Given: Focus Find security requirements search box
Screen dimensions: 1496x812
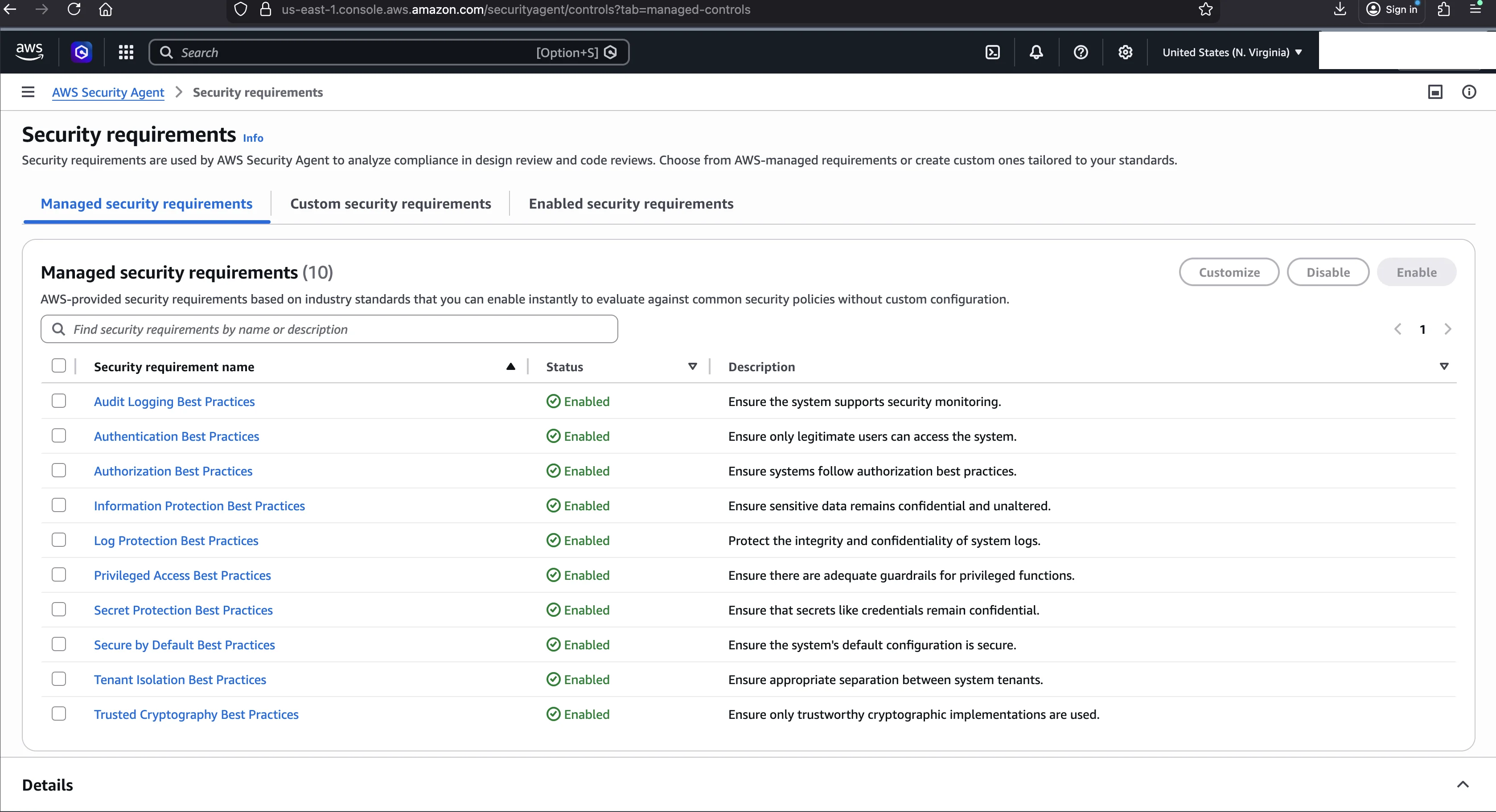Looking at the screenshot, I should 329,329.
